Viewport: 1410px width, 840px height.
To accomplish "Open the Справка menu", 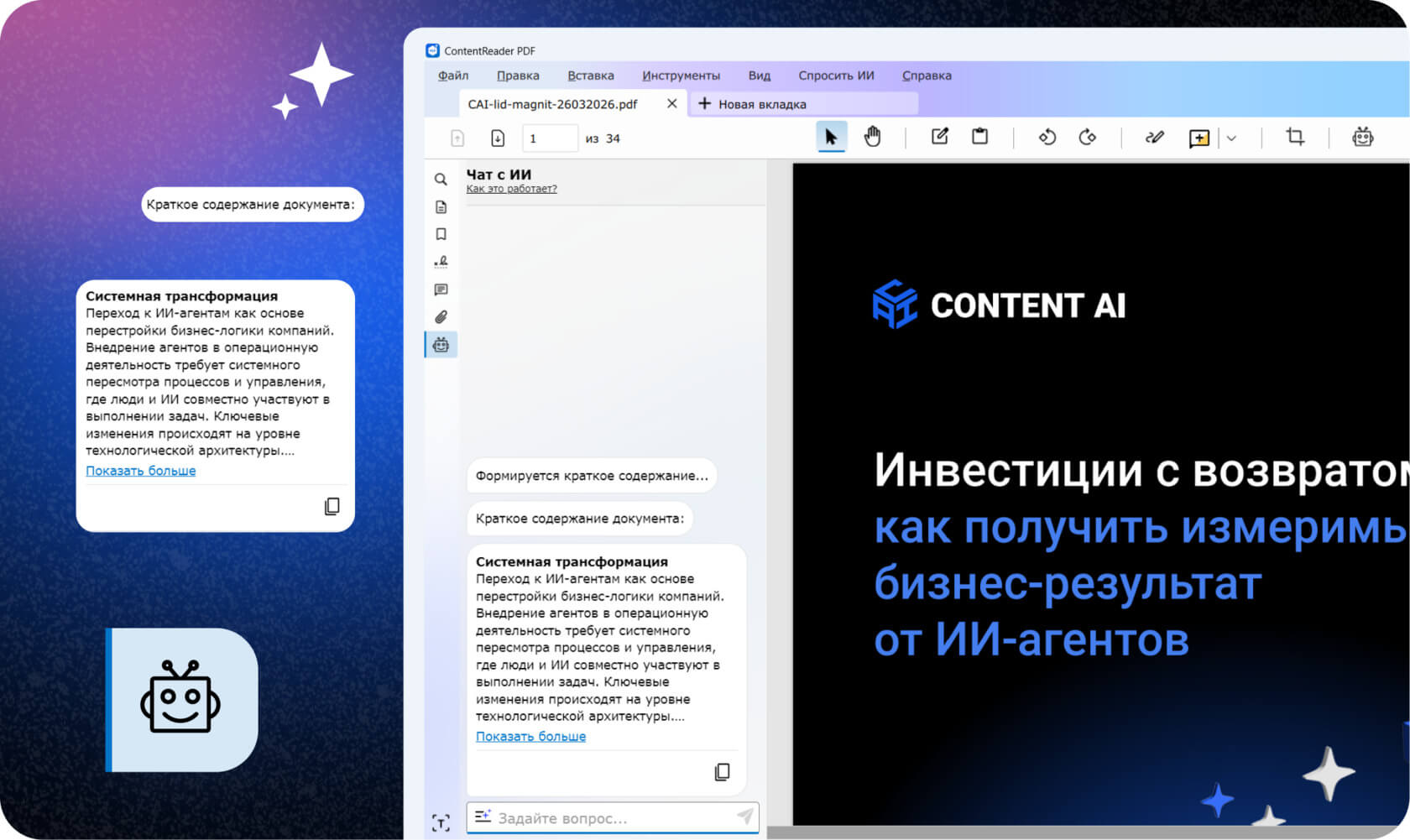I will (x=927, y=76).
